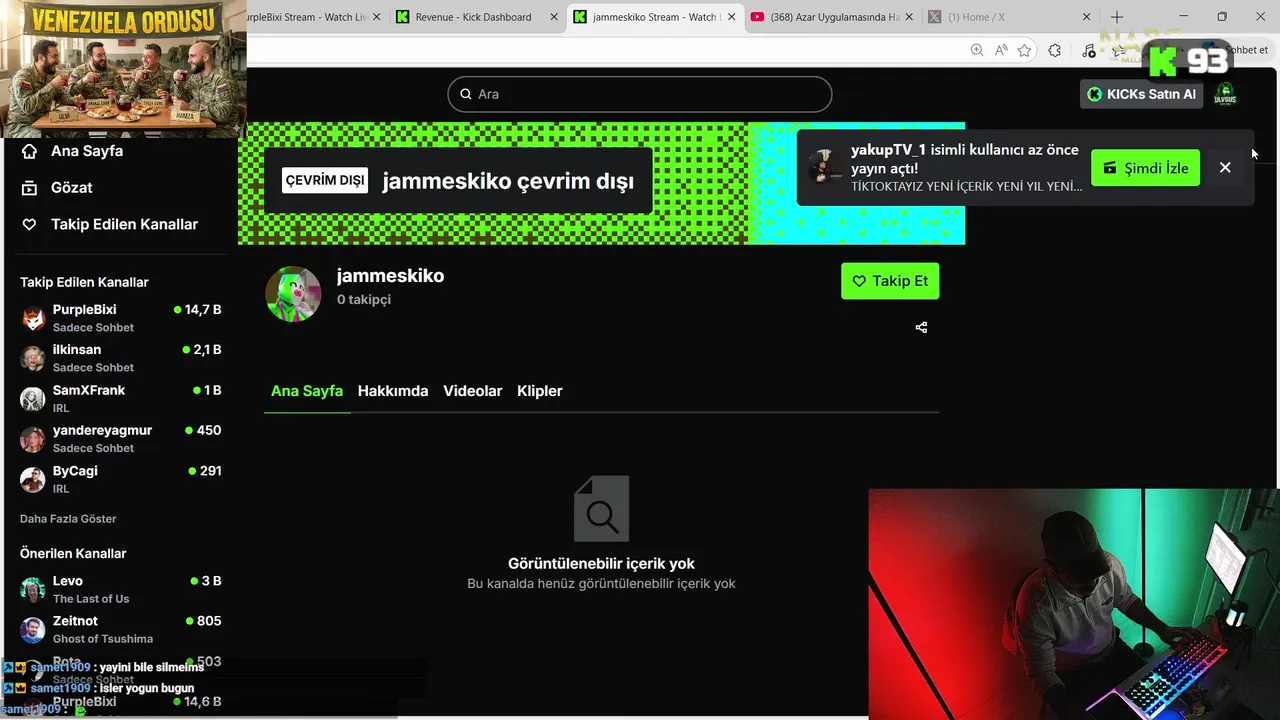The image size is (1280, 720).
Task: Switch to the Hakkımda tab
Action: (393, 391)
